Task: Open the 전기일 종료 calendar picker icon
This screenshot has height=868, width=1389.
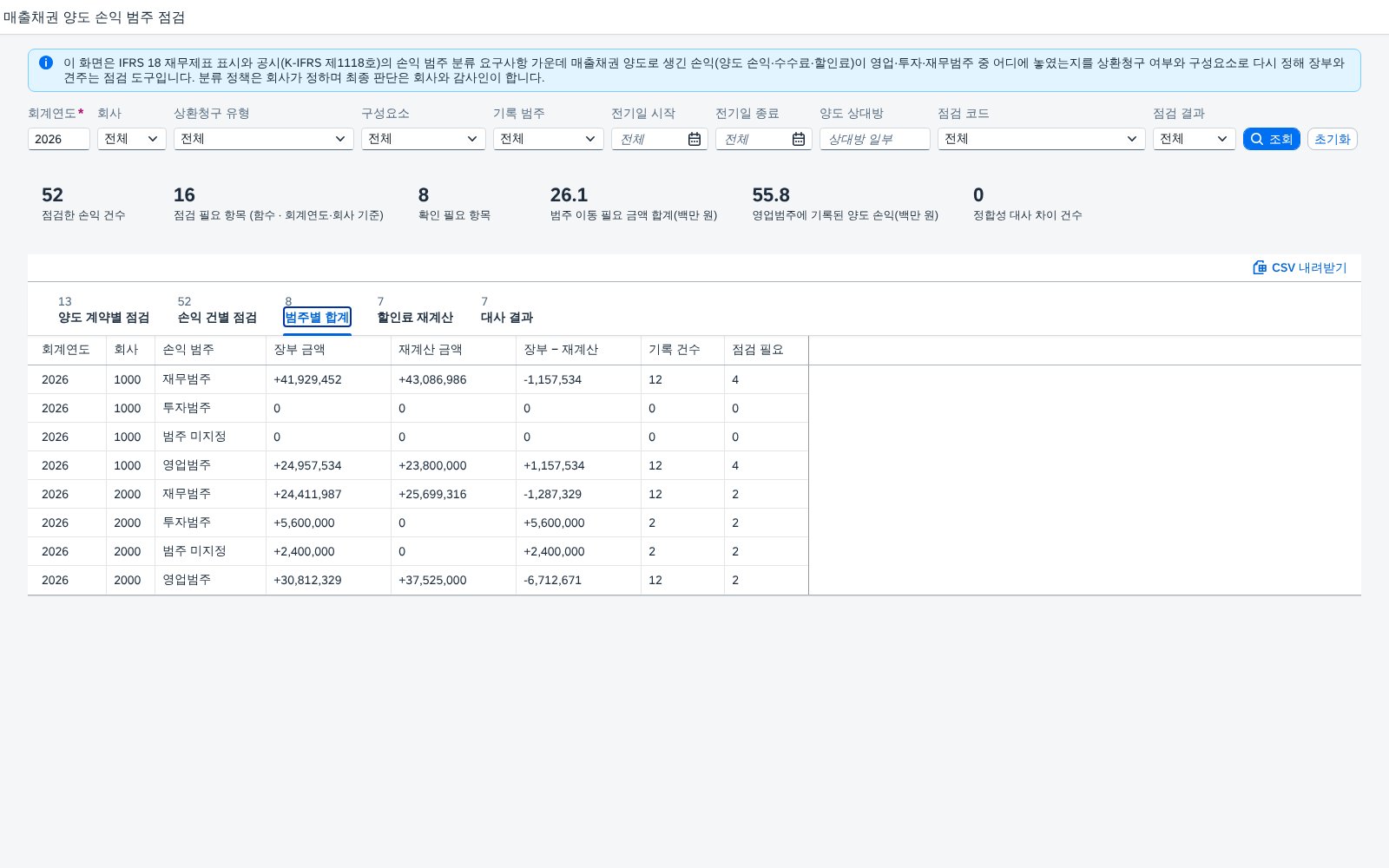Action: (x=799, y=139)
